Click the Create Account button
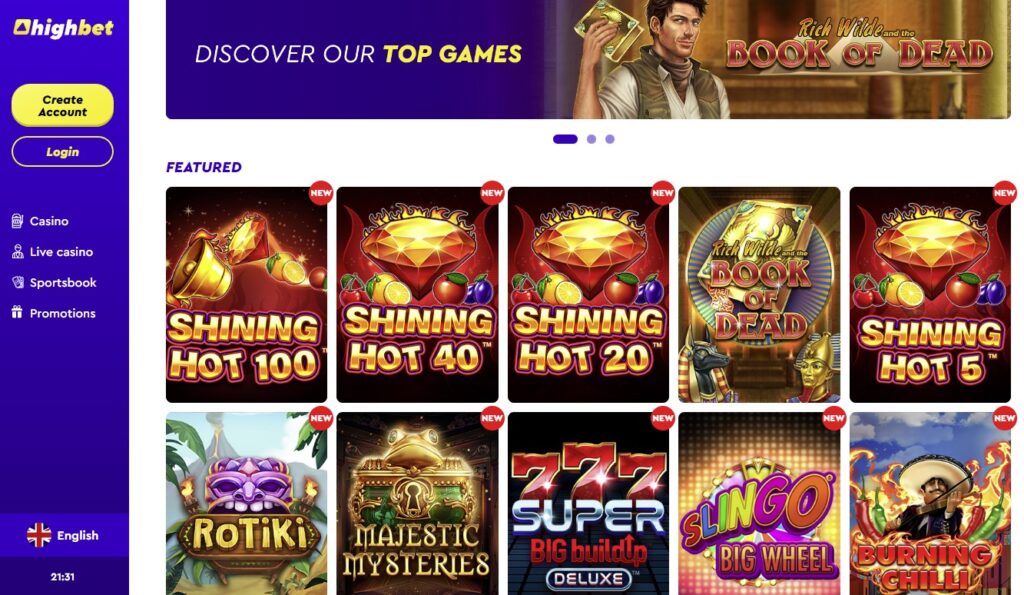This screenshot has width=1024, height=595. pyautogui.click(x=63, y=106)
